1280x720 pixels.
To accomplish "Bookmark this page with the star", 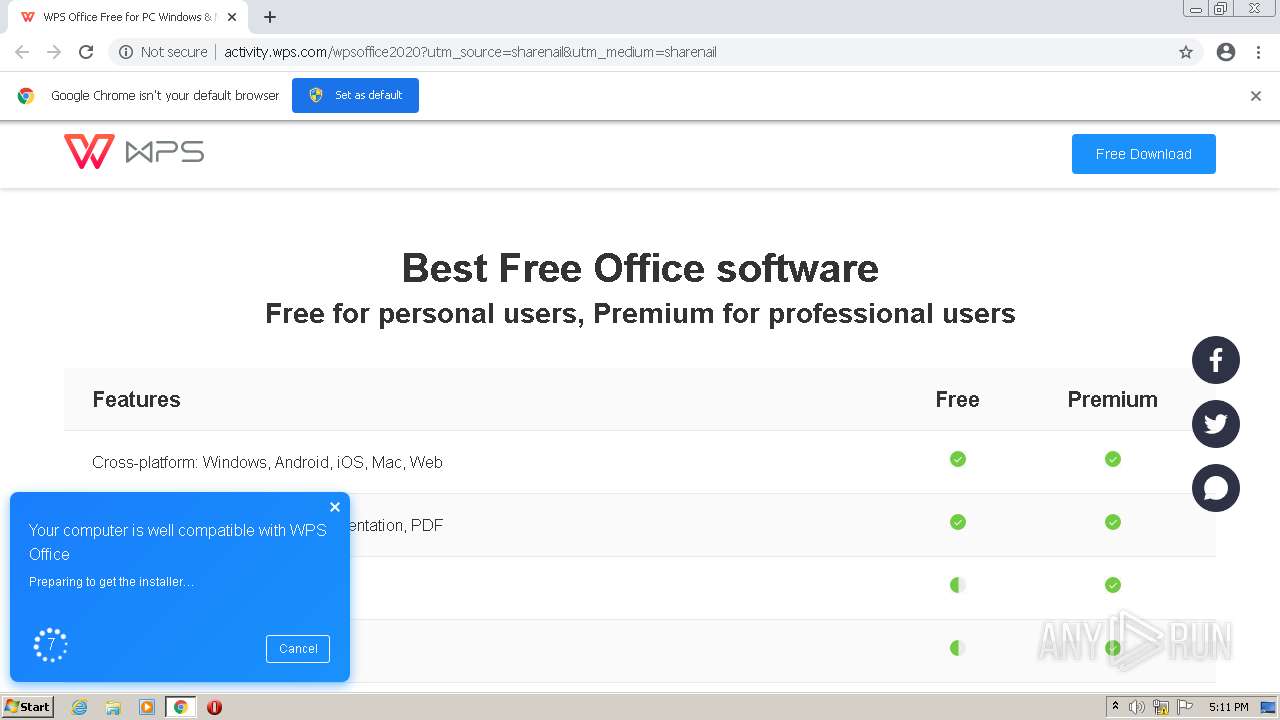I will point(1186,52).
